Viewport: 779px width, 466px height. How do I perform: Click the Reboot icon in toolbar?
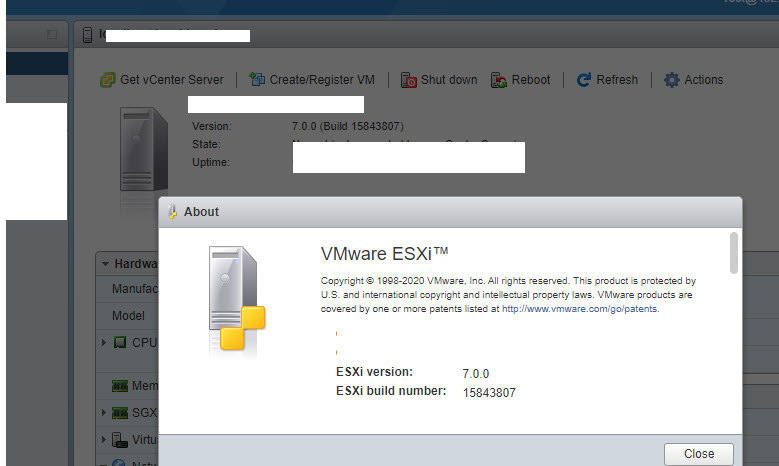click(499, 80)
